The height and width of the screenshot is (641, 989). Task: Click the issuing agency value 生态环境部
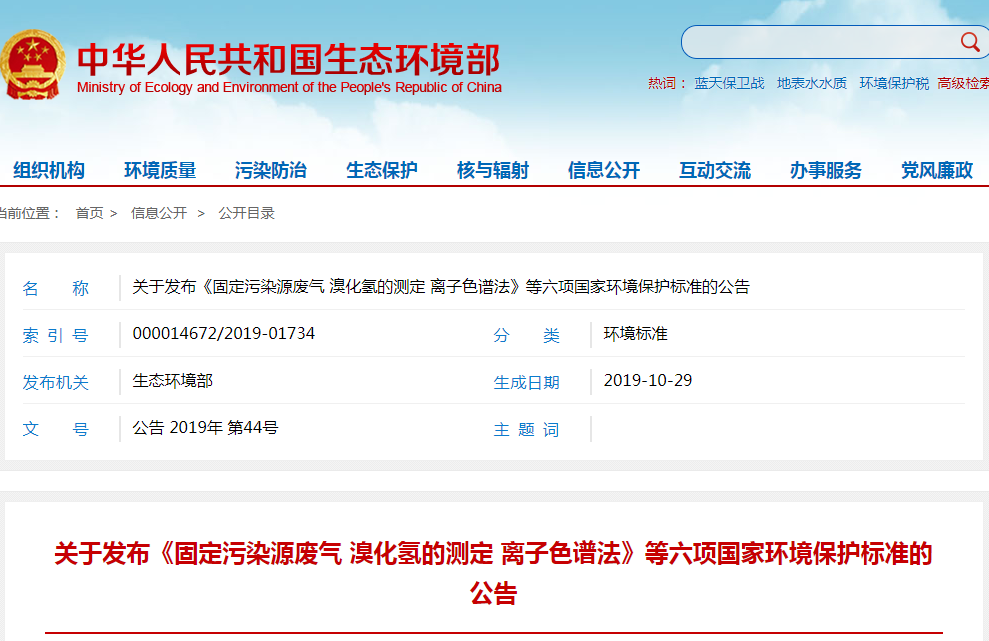tap(172, 381)
